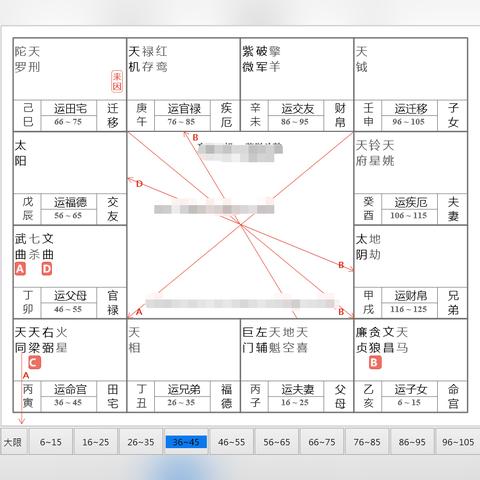Screen dimensions: 480x480
Task: Click the 运子女 palace label
Action: coord(411,390)
